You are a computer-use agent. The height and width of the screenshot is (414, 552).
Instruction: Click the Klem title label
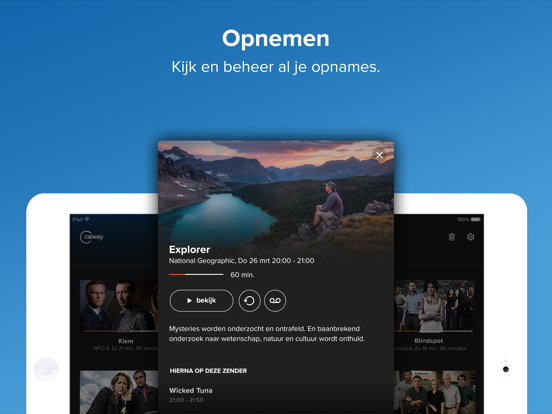[126, 341]
